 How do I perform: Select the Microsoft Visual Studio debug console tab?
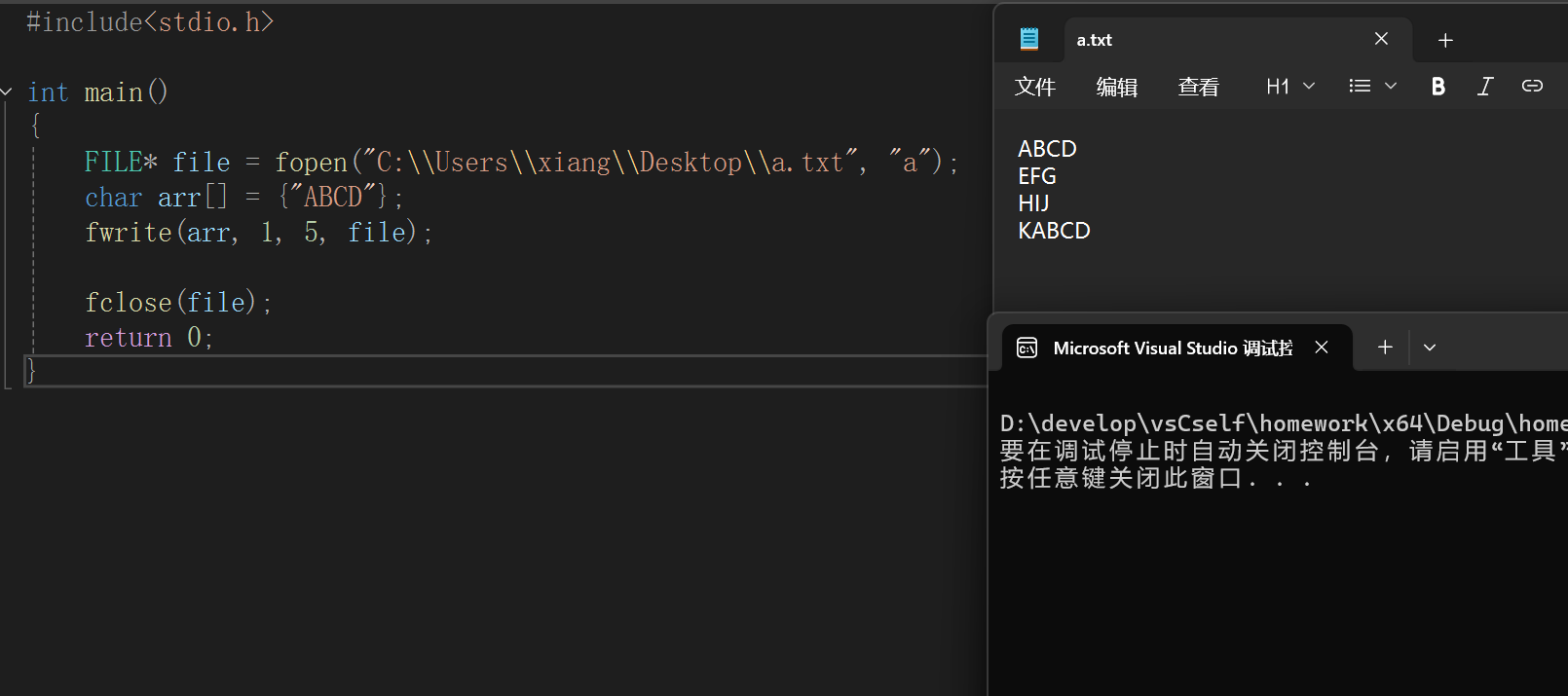pyautogui.click(x=1177, y=348)
